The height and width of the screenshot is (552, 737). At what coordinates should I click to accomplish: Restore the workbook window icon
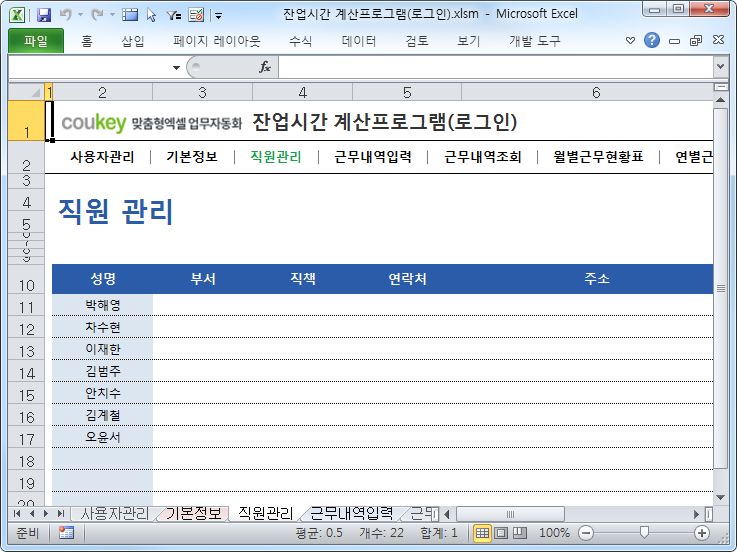(x=696, y=40)
